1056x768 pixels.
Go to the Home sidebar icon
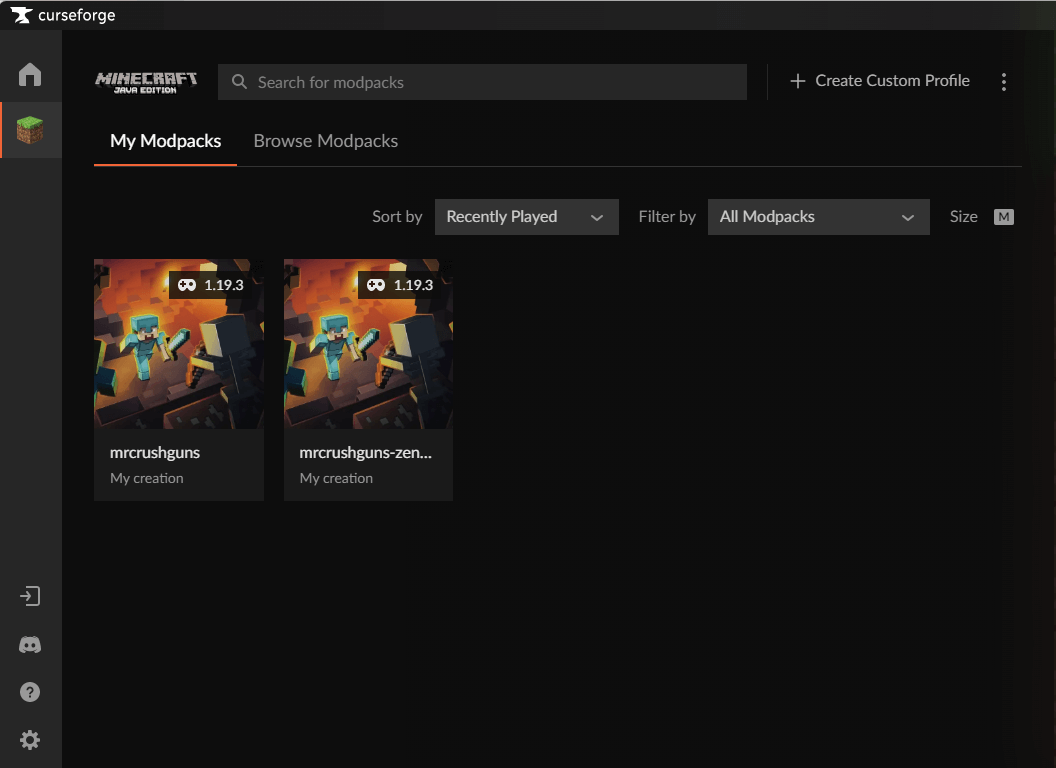click(30, 74)
